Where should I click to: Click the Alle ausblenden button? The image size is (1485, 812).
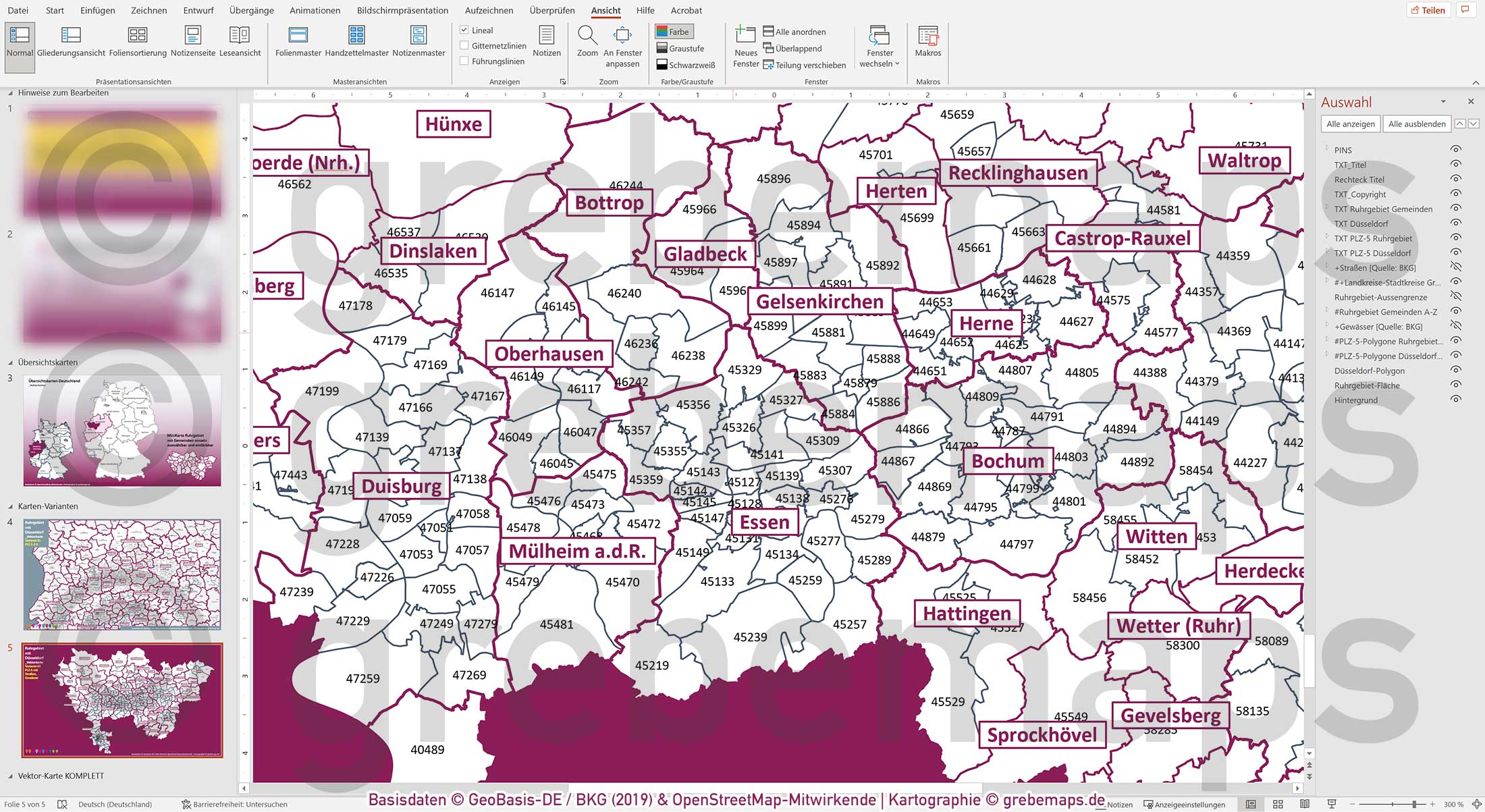1416,124
